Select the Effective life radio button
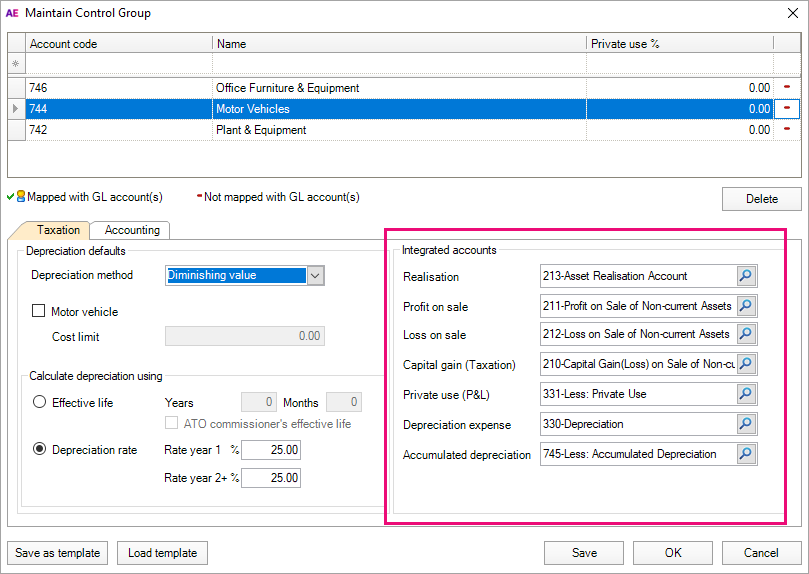The width and height of the screenshot is (809, 574). 40,403
